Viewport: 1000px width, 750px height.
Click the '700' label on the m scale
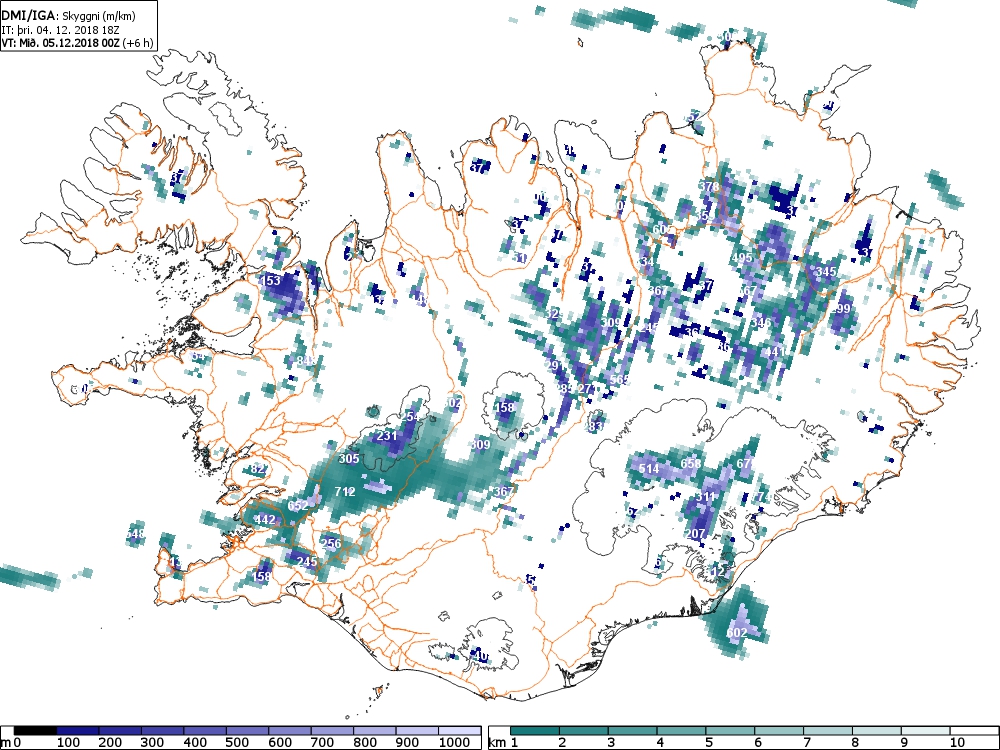coord(322,743)
